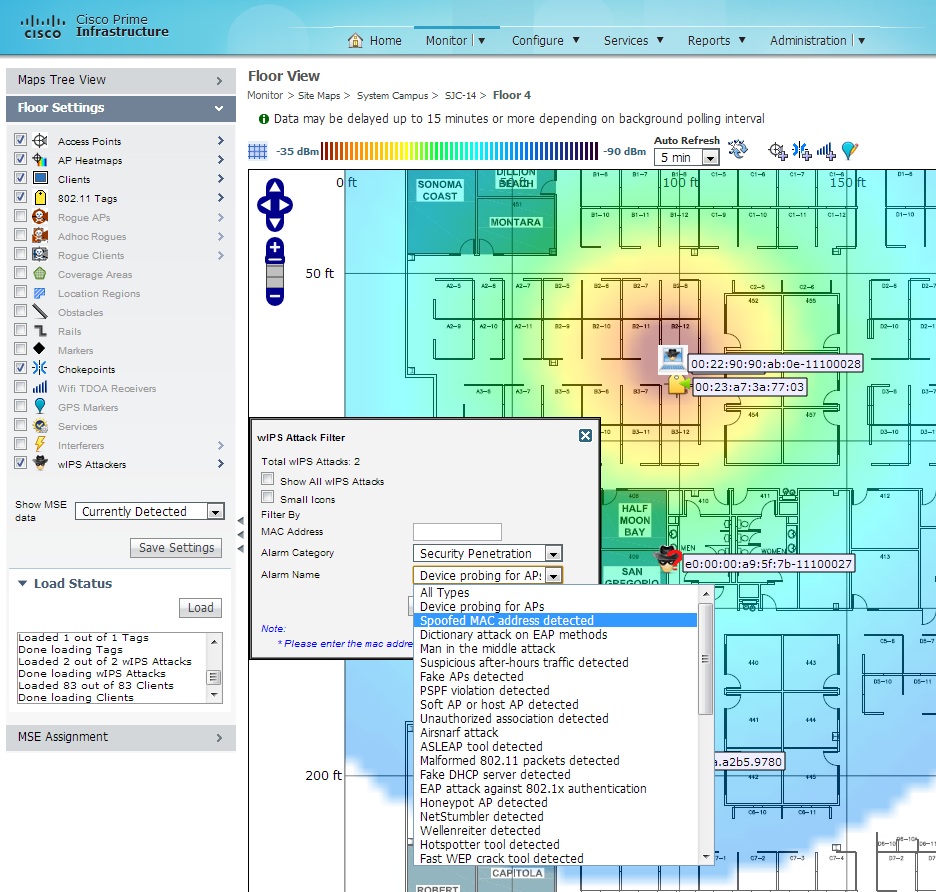Click the zoom in plus button
The image size is (936, 892).
pyautogui.click(x=275, y=247)
